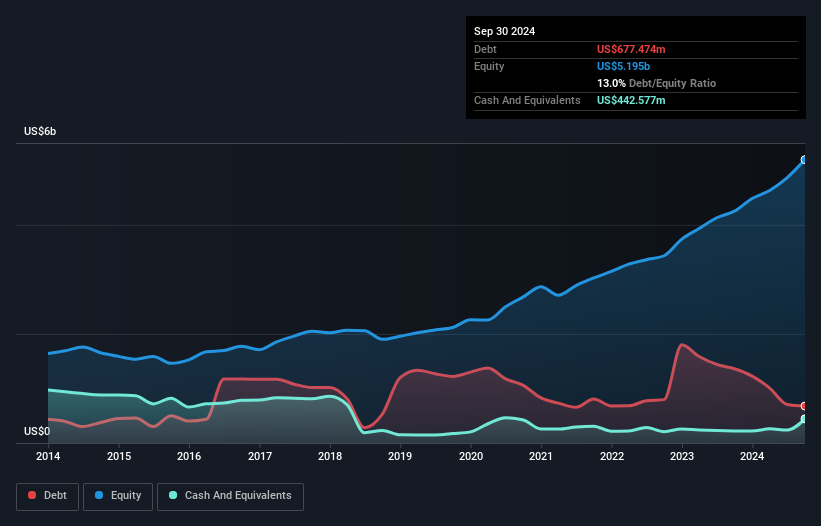Click the 2023 x-axis year label
Image resolution: width=821 pixels, height=526 pixels.
(x=682, y=456)
